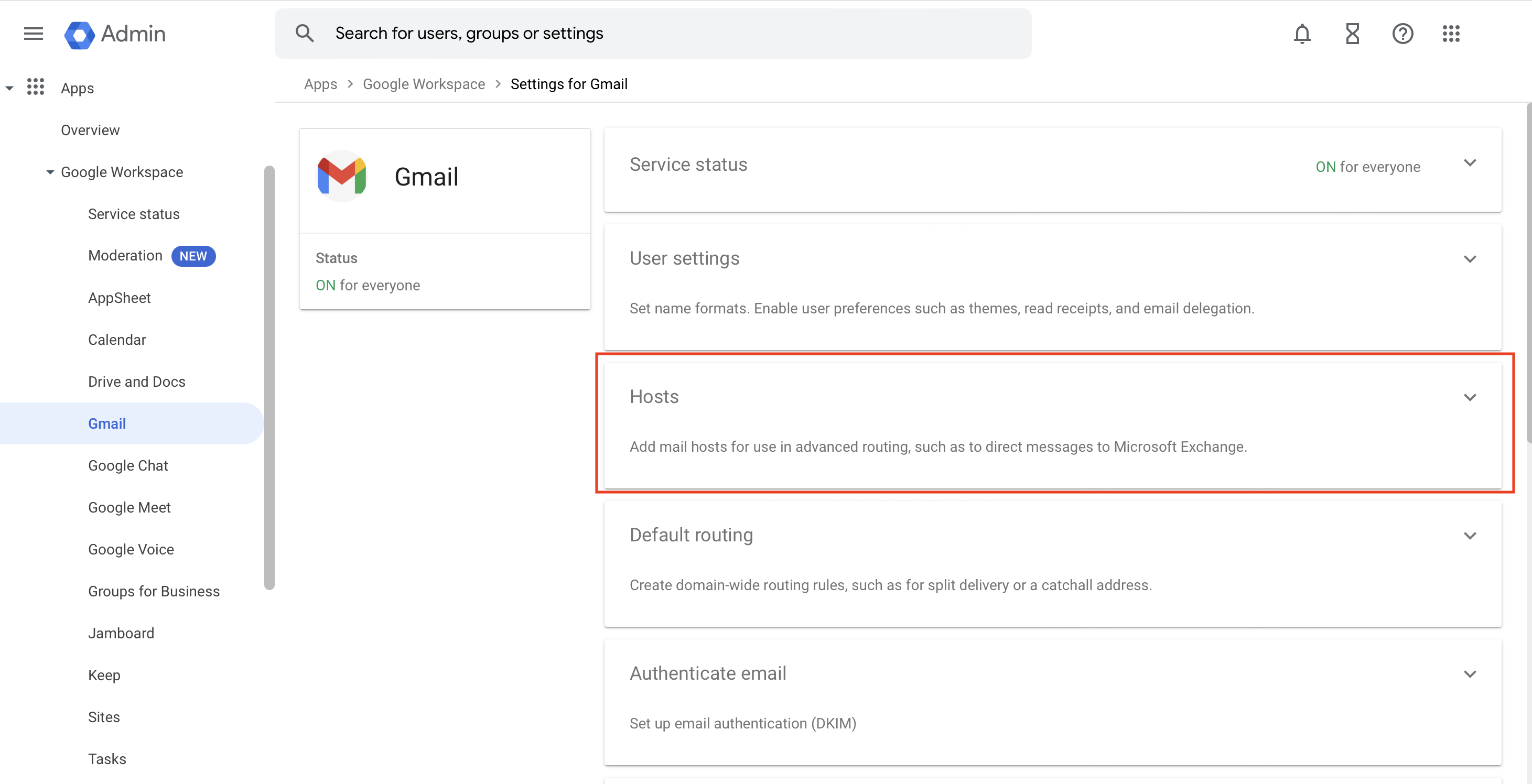Click the Authenticate email title

(x=708, y=673)
